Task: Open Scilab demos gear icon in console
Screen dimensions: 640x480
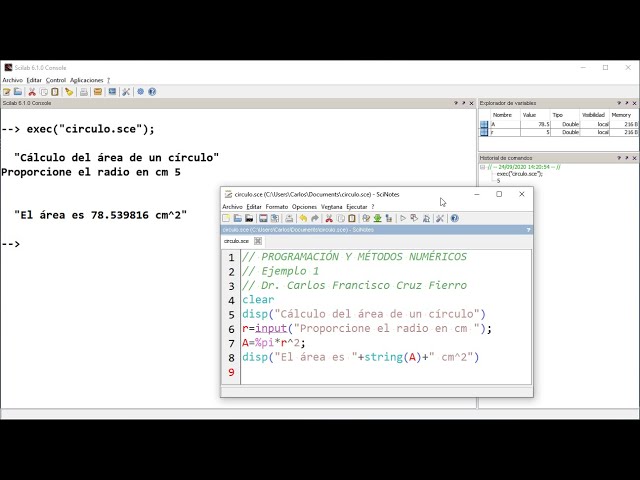Action: click(x=140, y=92)
